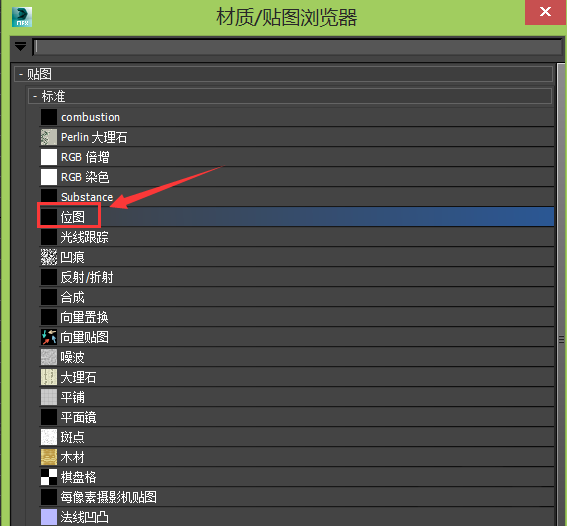Choose the RGB 倍增 entry

[297, 157]
